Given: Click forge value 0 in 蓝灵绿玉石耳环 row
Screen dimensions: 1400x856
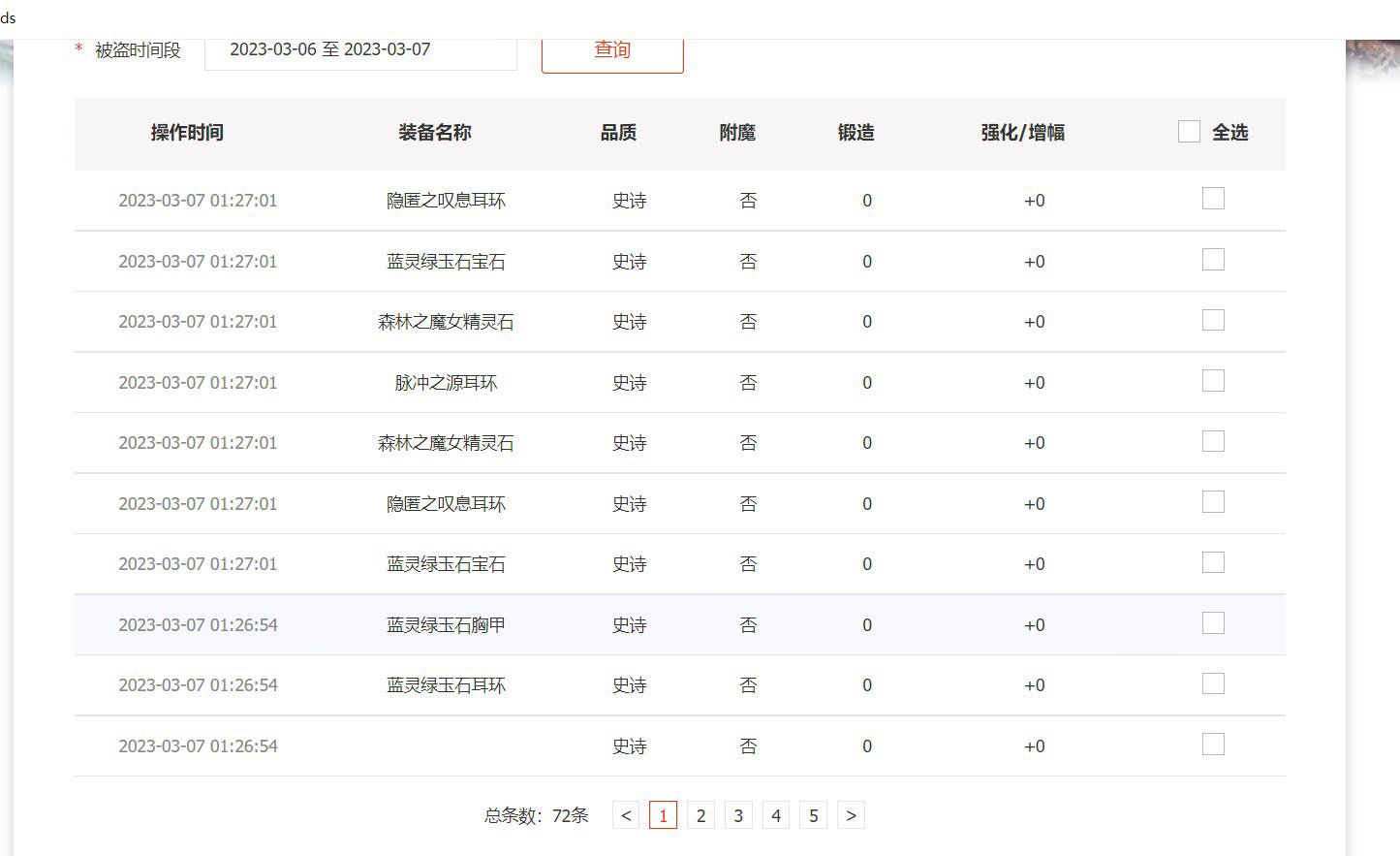Looking at the screenshot, I should (x=867, y=685).
